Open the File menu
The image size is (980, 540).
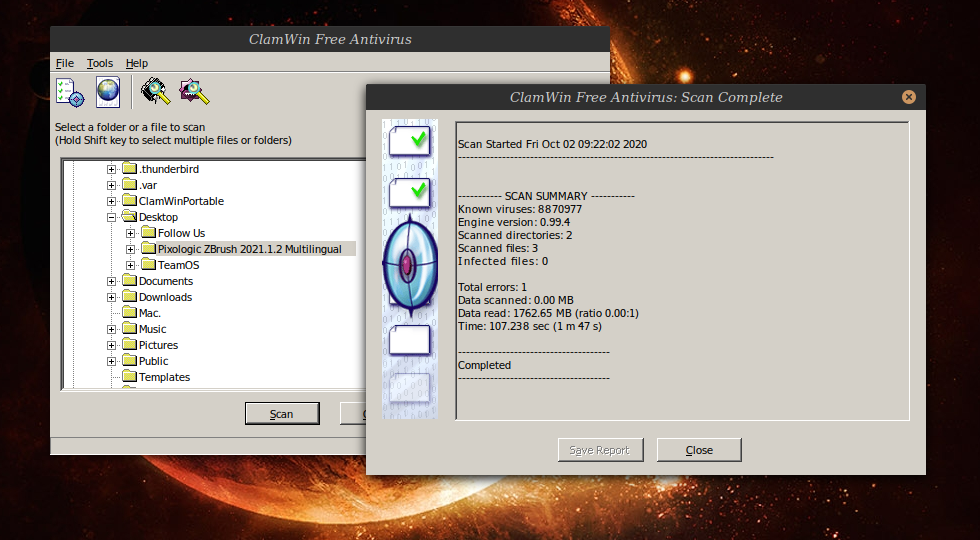point(64,63)
